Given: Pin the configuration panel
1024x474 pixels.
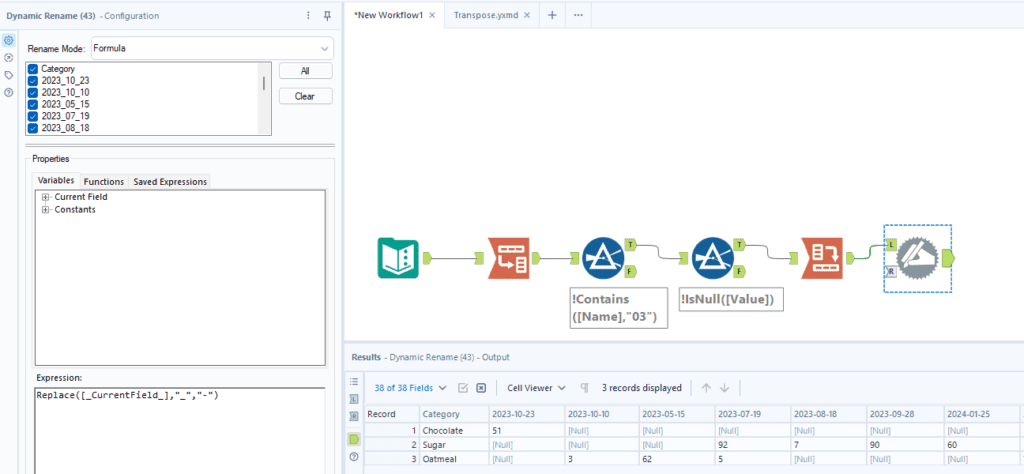Looking at the screenshot, I should tap(328, 16).
